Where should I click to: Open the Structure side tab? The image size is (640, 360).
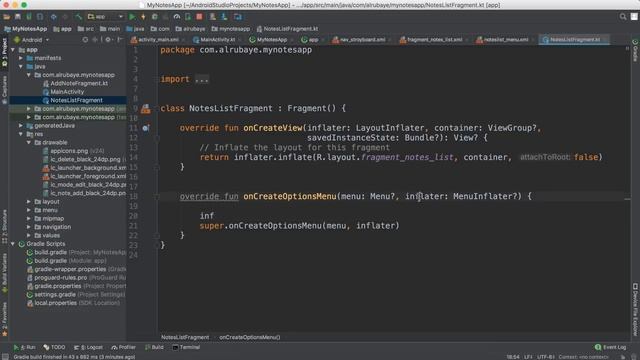pos(4,227)
